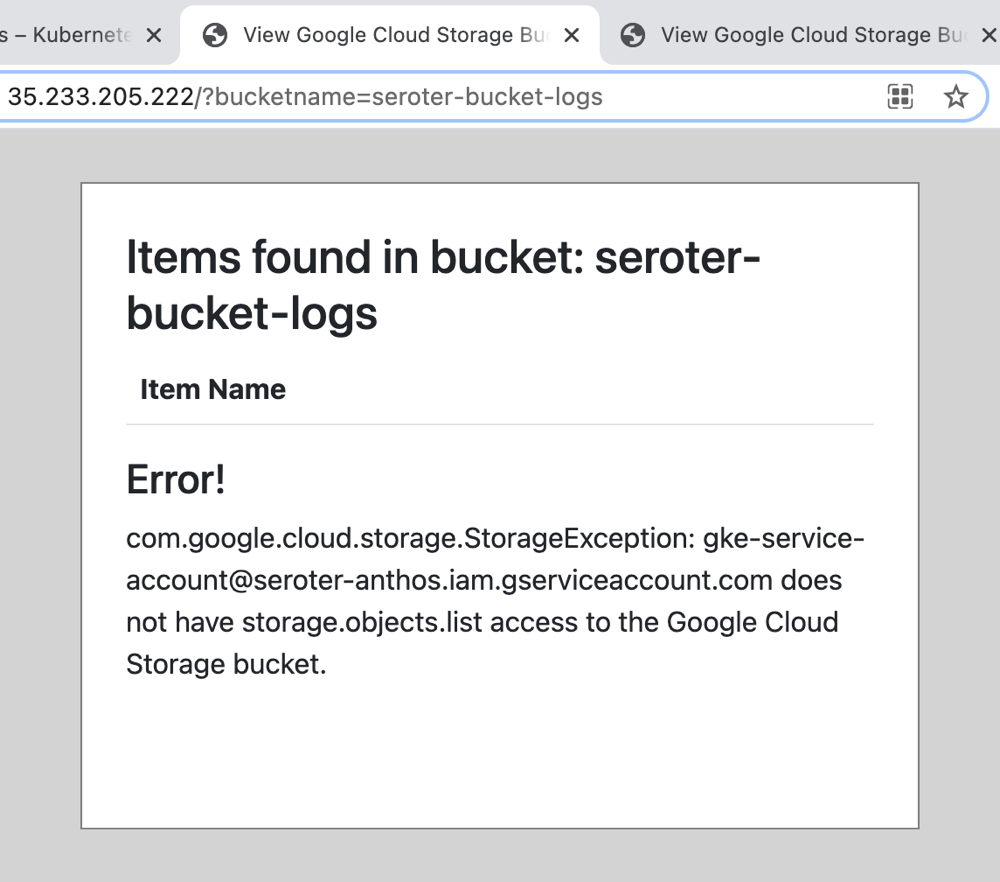The width and height of the screenshot is (1000, 882).
Task: Click the IP address 35.233.205.222 in the address bar
Action: (100, 97)
